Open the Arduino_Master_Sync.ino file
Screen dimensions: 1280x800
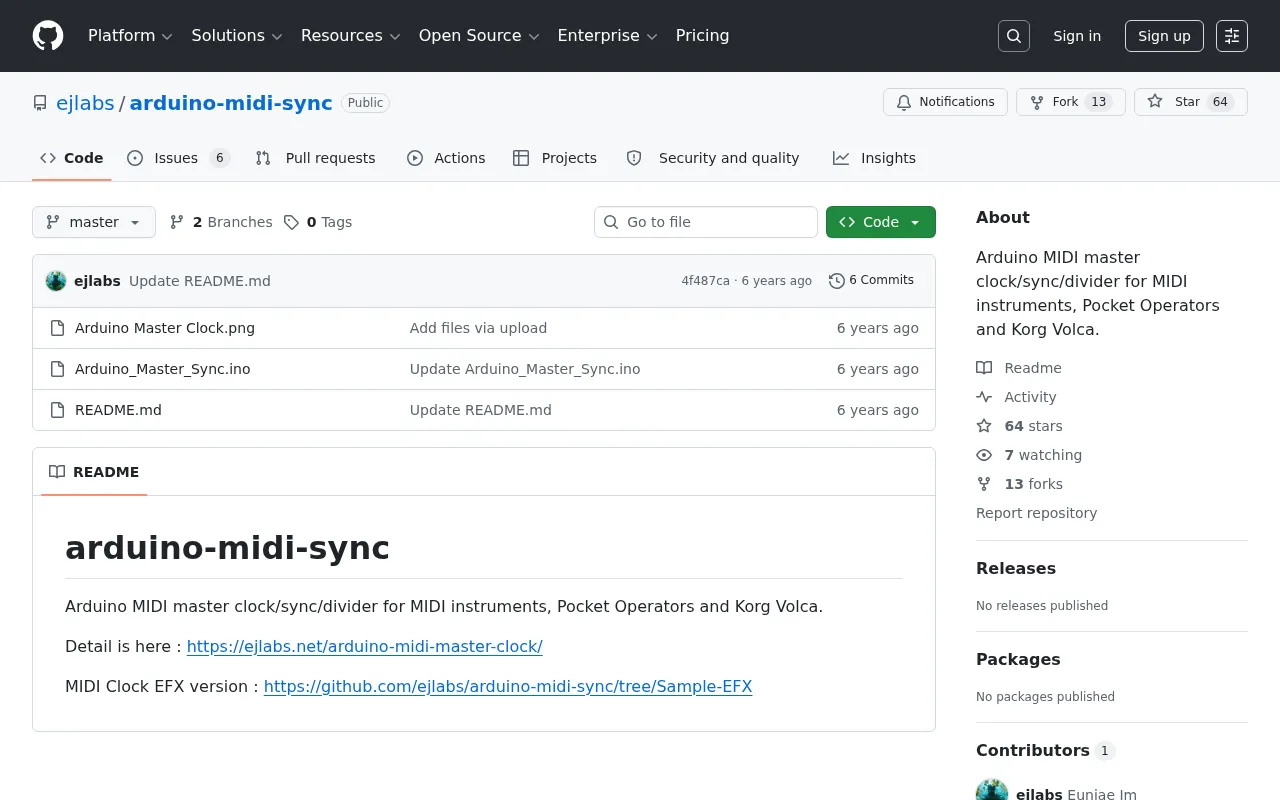point(163,369)
